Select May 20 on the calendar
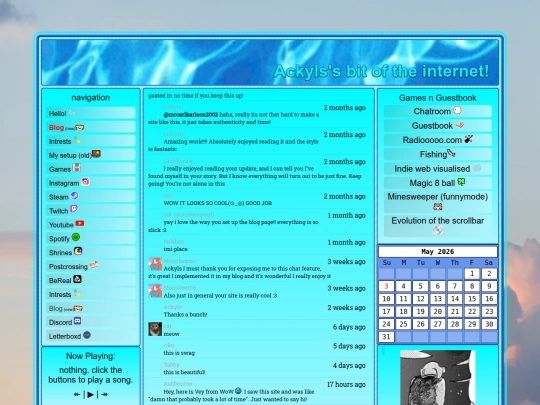Image resolution: width=540 pixels, height=405 pixels. point(438,311)
